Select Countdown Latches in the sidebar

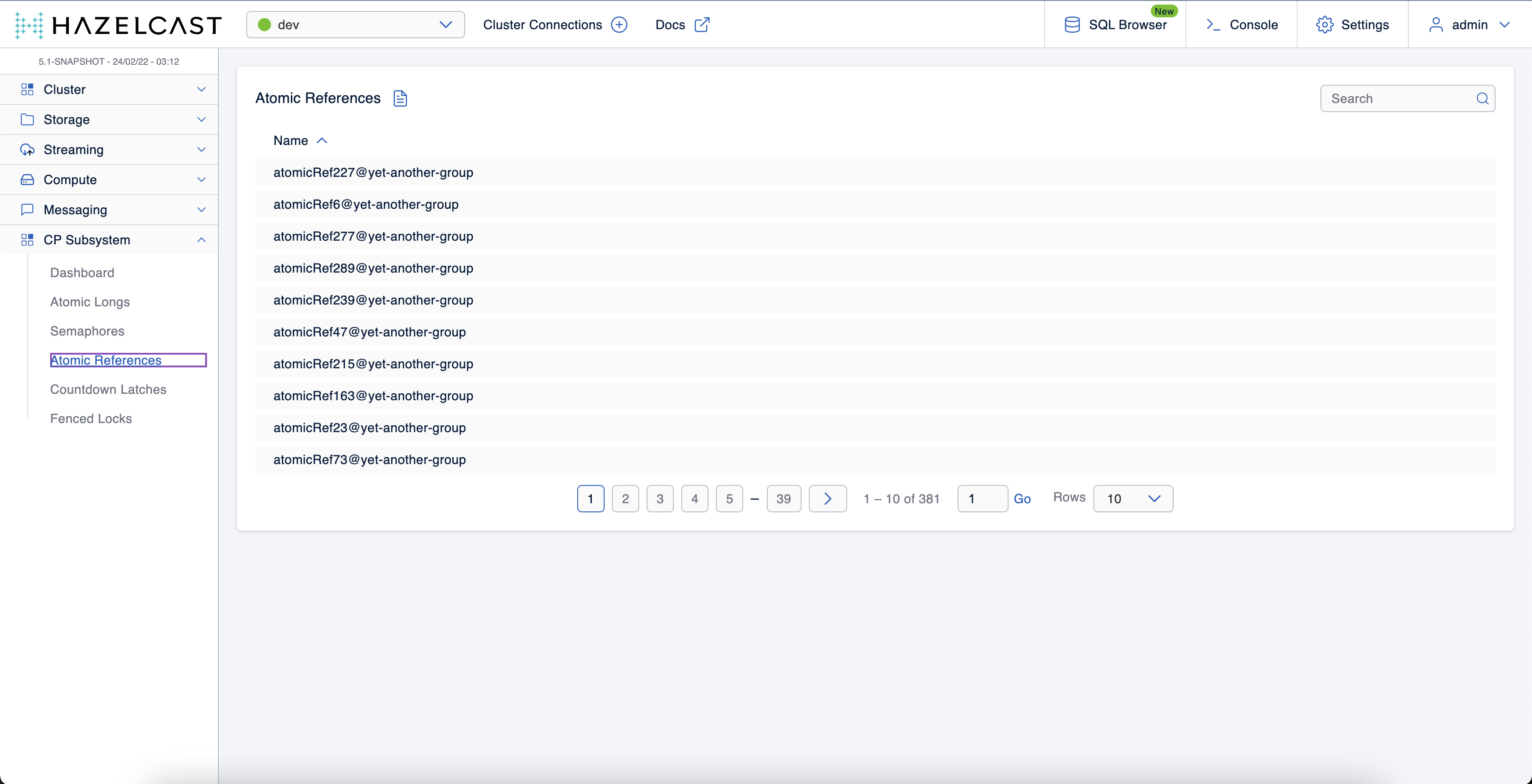tap(108, 389)
